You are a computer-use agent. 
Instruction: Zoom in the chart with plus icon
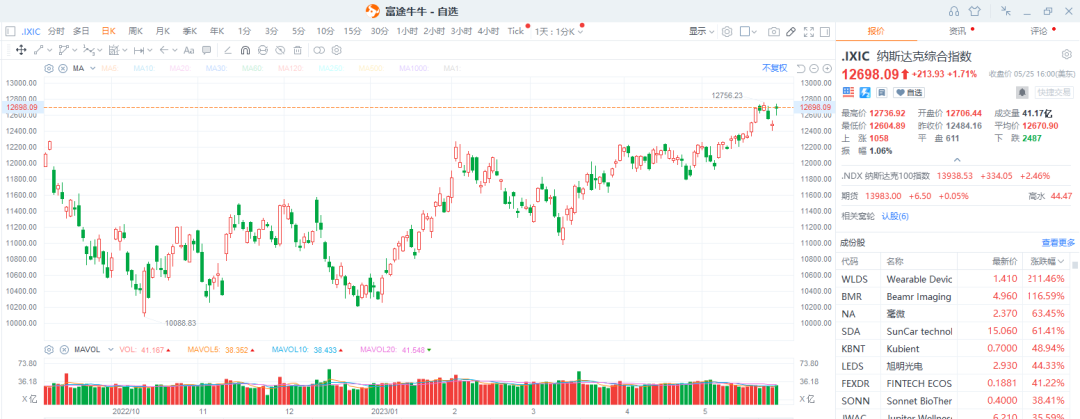pyautogui.click(x=826, y=68)
